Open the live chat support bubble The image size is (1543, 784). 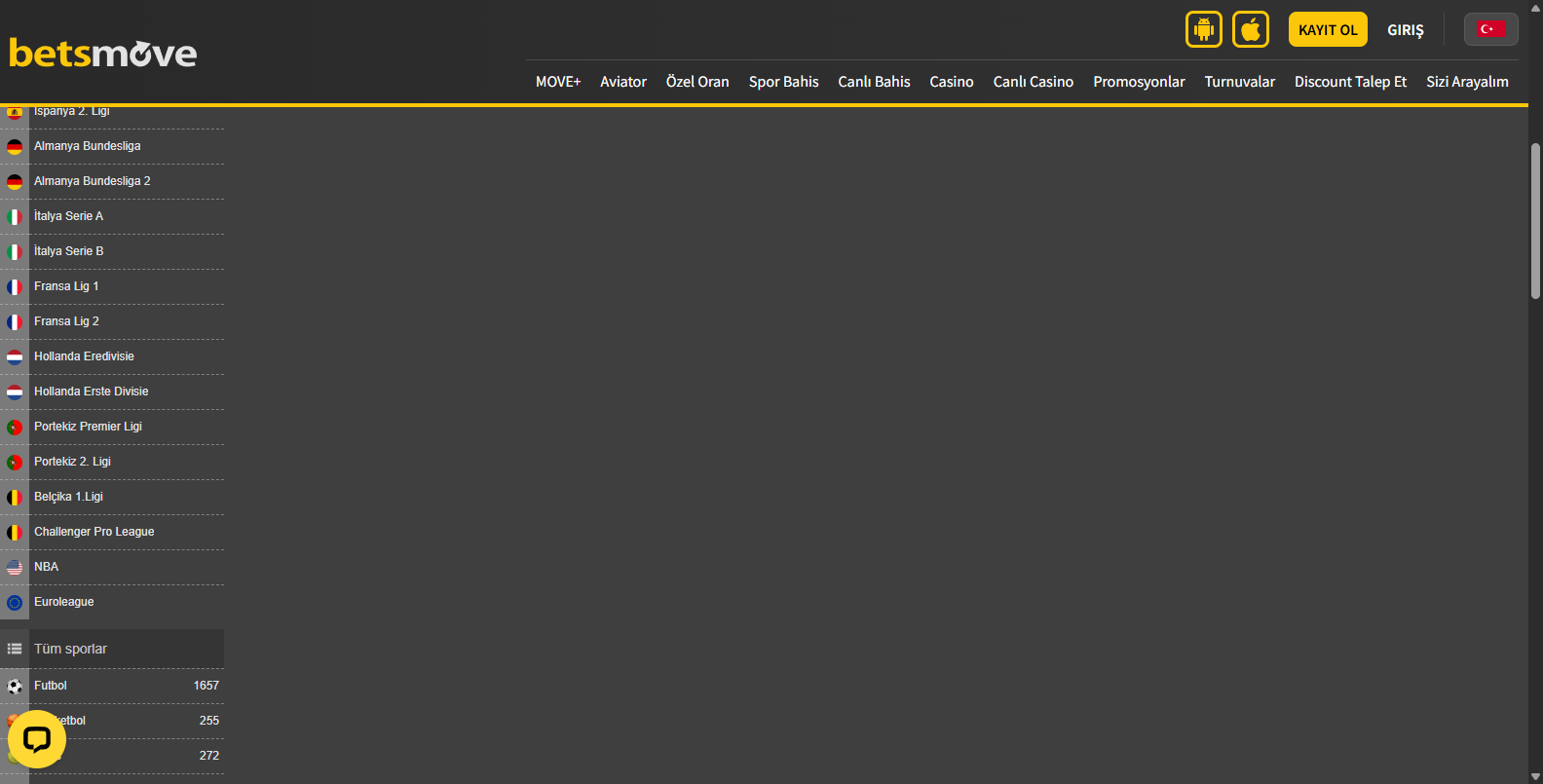[37, 739]
